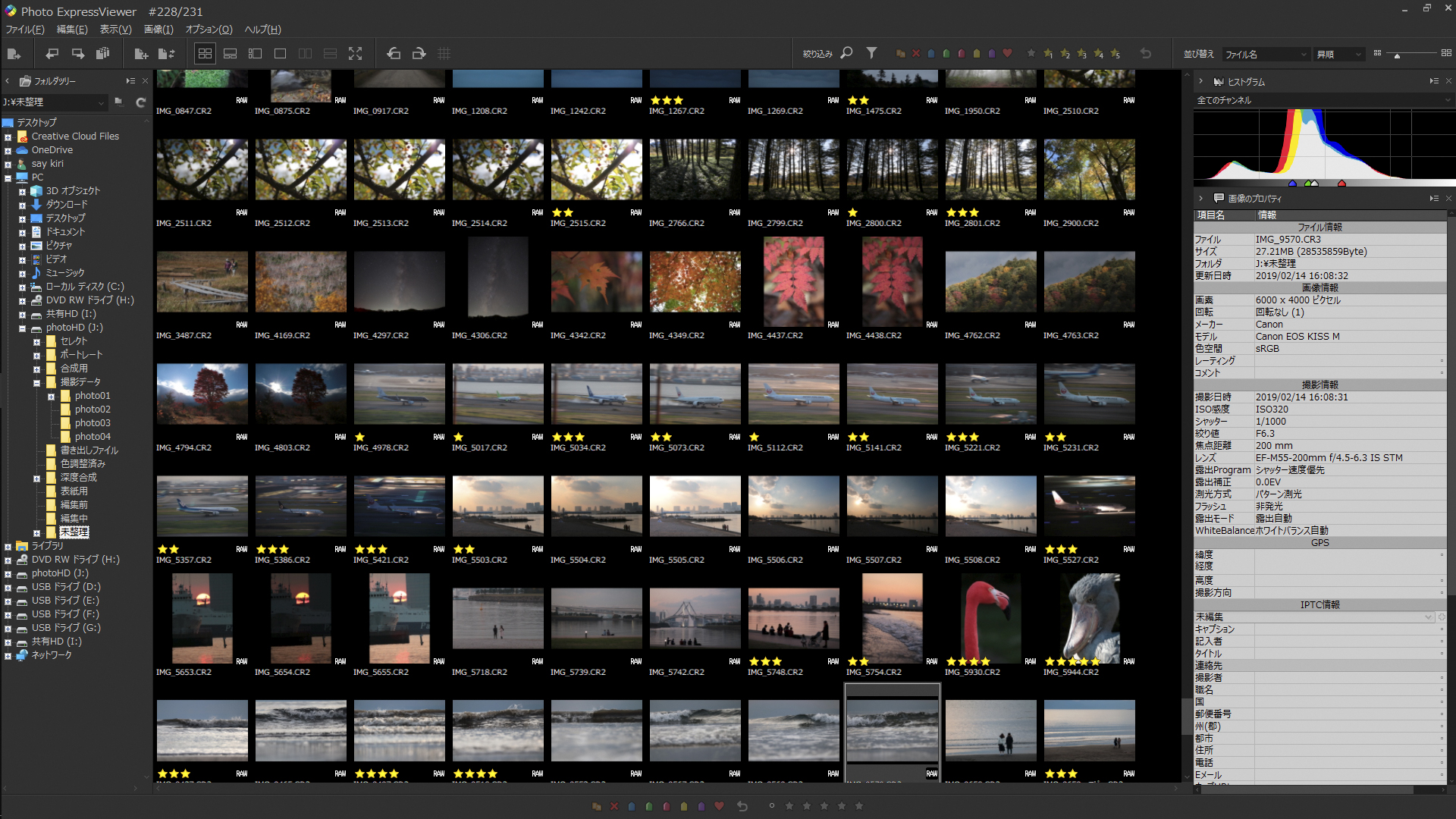Viewport: 1456px width, 819px height.
Task: Toggle the 3-star rating filter
Action: (1082, 54)
